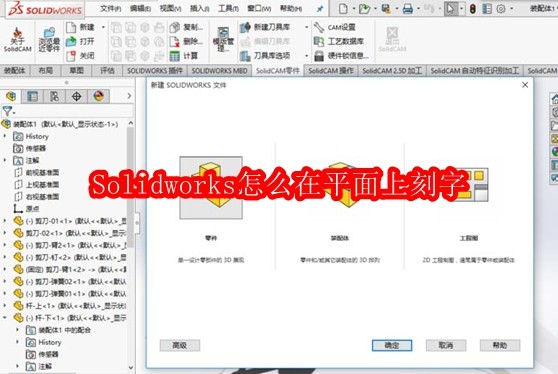The image size is (558, 374).
Task: Select 原点 origin in the tree
Action: point(27,209)
